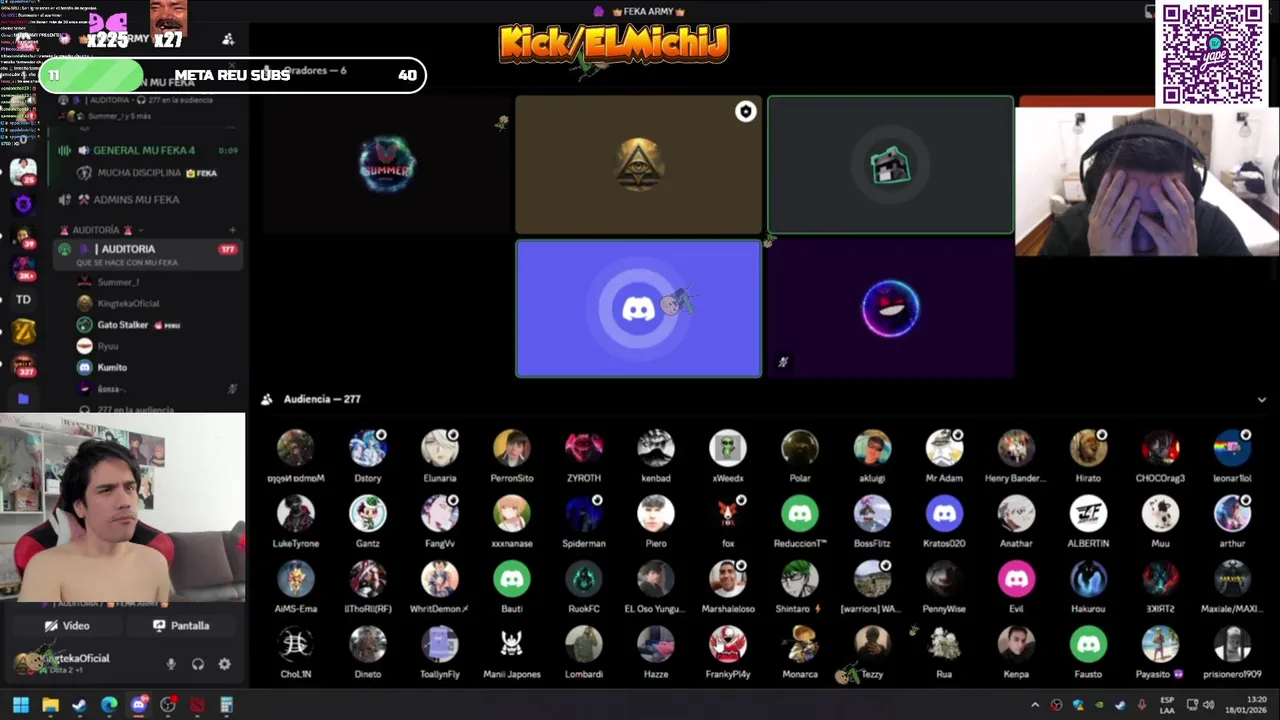Open ALBERTIN audience avatar
Image resolution: width=1280 pixels, height=720 pixels.
pyautogui.click(x=1088, y=514)
